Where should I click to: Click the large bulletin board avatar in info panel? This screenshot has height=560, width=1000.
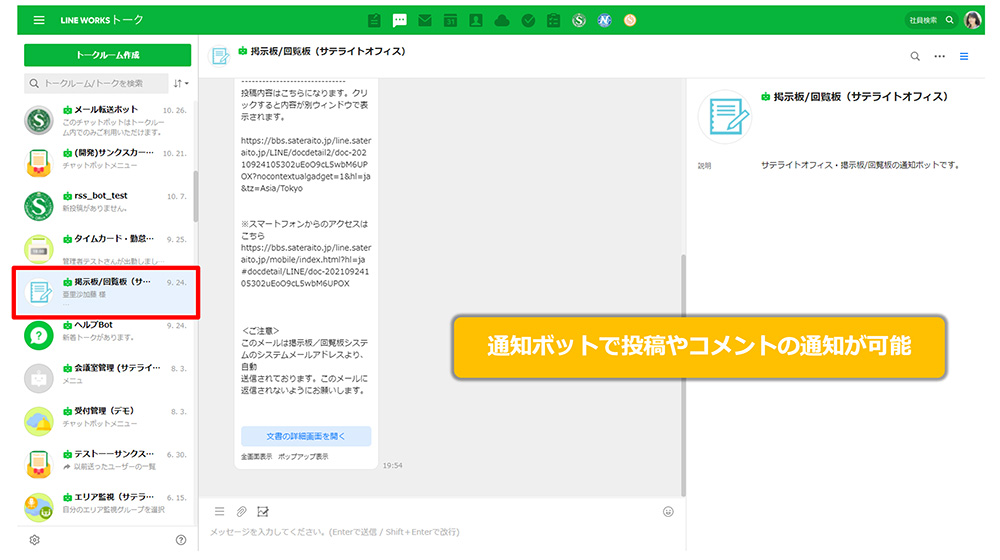725,117
